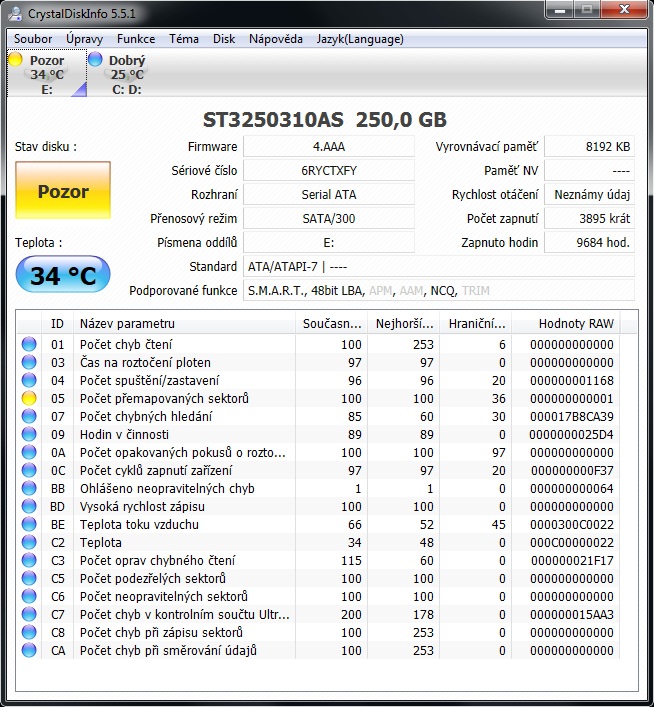Click the Písmena oddílů field showing E:
Viewport: 654px width, 707px height.
tap(329, 243)
